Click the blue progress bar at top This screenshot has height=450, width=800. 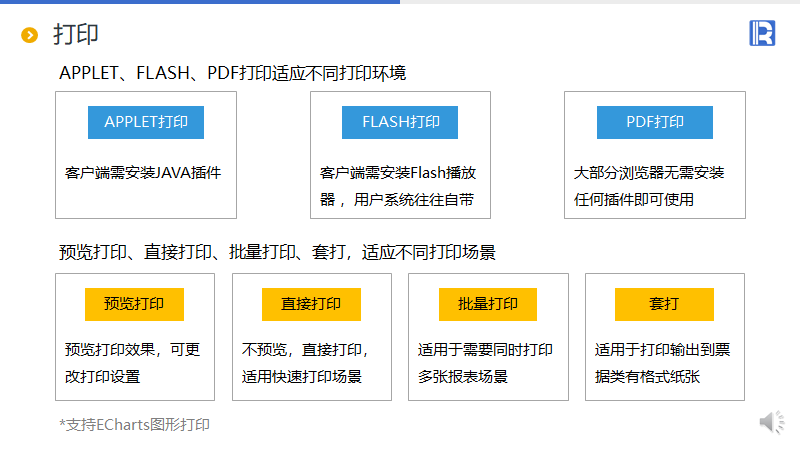coord(200,2)
